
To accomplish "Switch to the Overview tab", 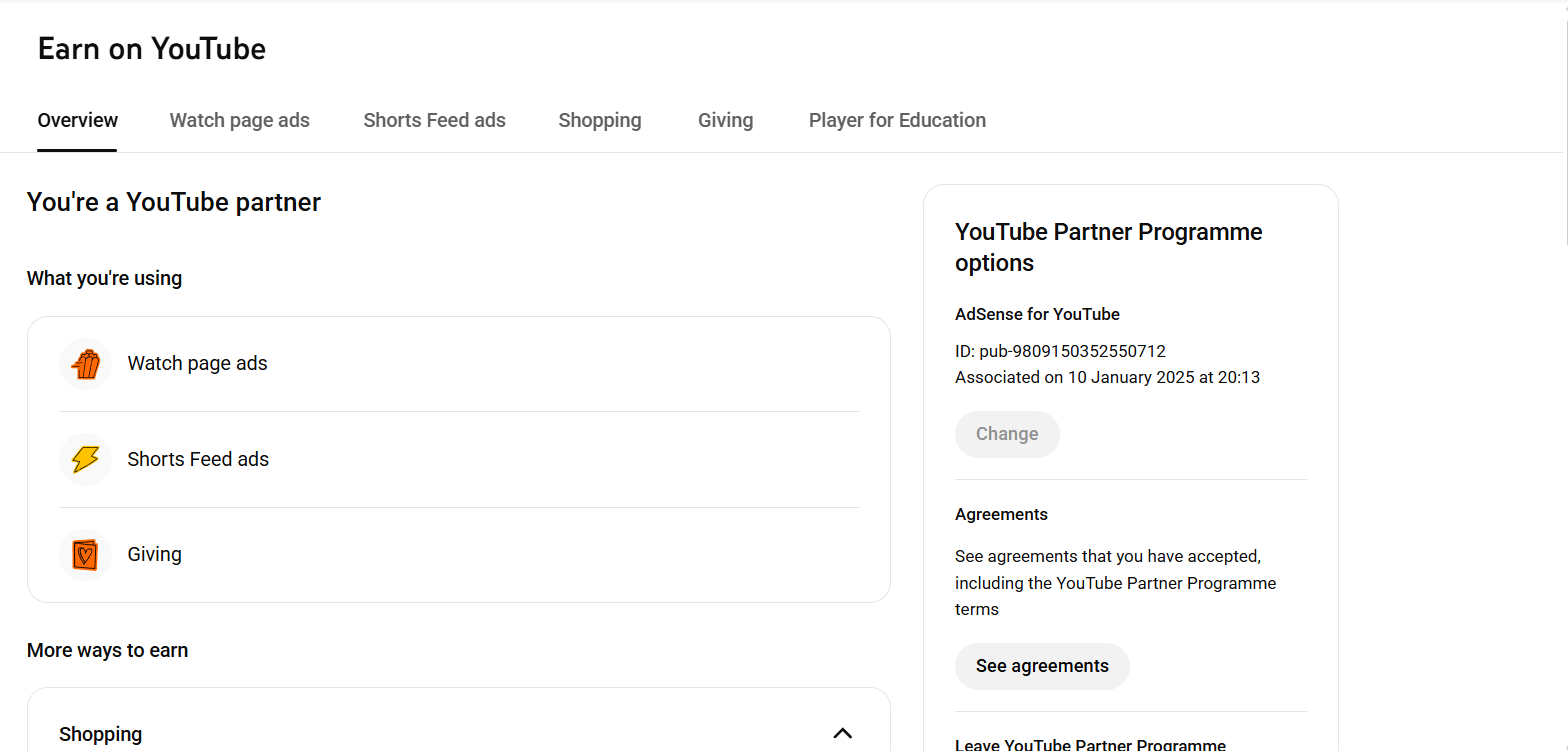I will pyautogui.click(x=78, y=121).
